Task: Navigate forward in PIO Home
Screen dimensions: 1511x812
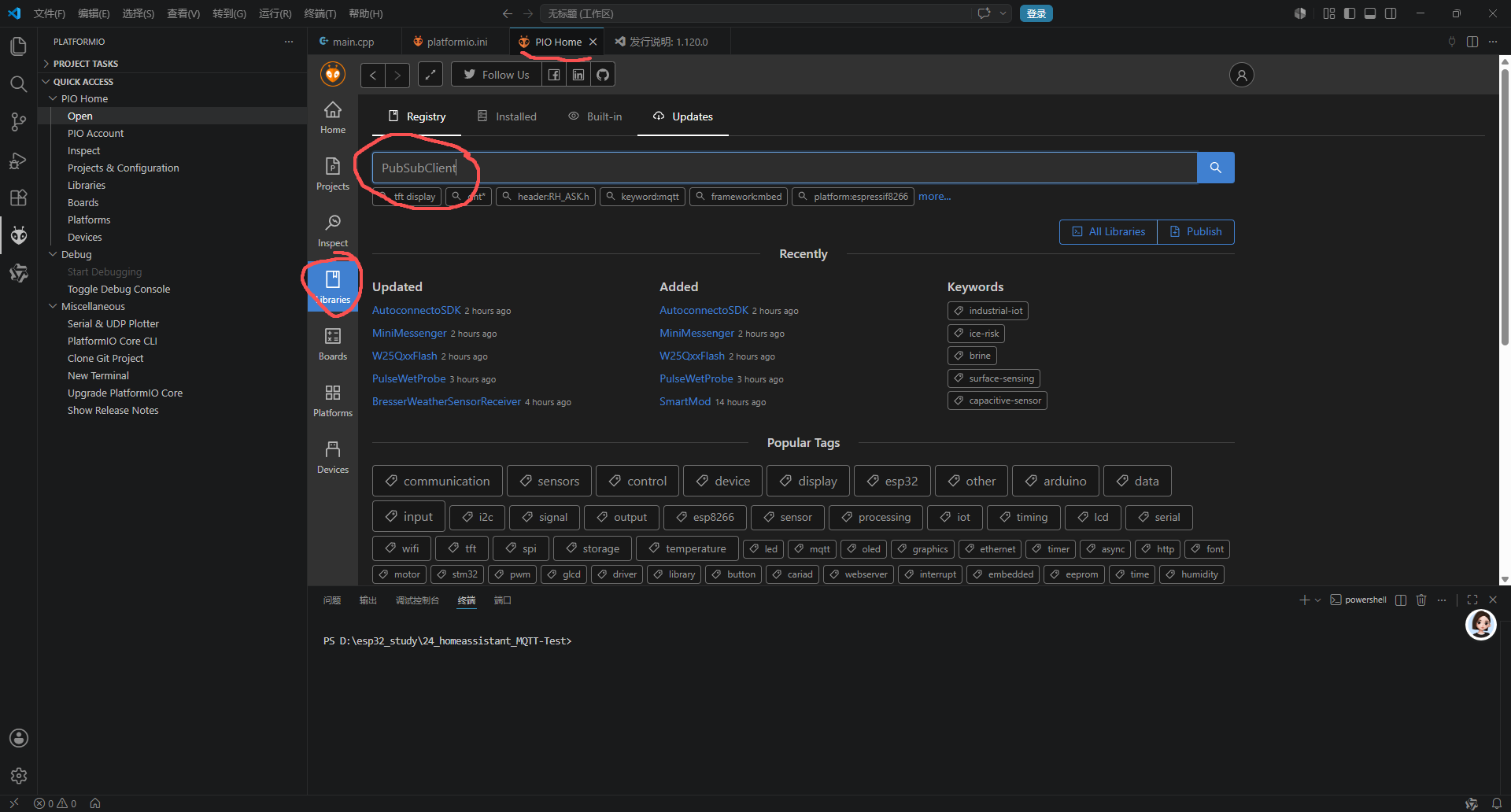Action: (397, 75)
